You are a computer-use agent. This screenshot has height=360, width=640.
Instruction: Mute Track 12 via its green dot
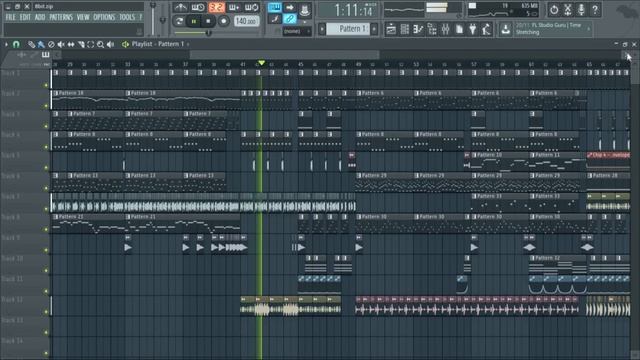[x=46, y=312]
